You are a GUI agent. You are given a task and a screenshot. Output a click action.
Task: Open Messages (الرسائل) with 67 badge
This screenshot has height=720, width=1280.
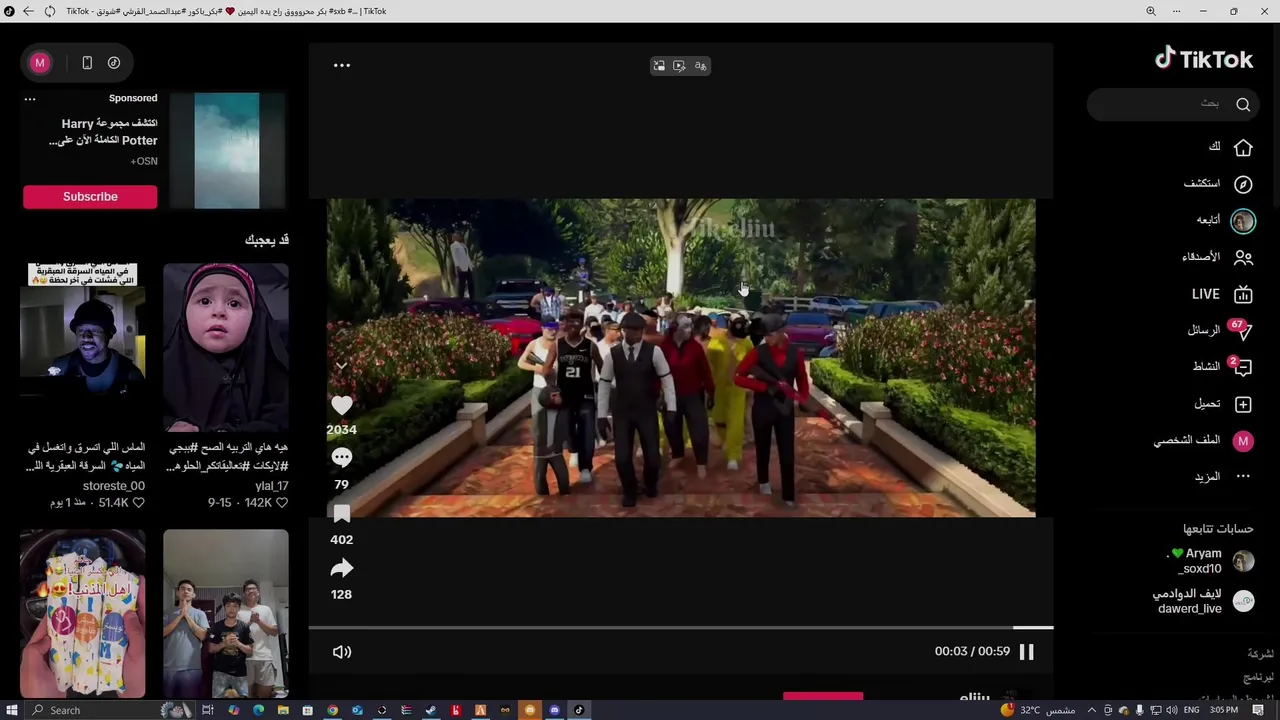pyautogui.click(x=1219, y=330)
